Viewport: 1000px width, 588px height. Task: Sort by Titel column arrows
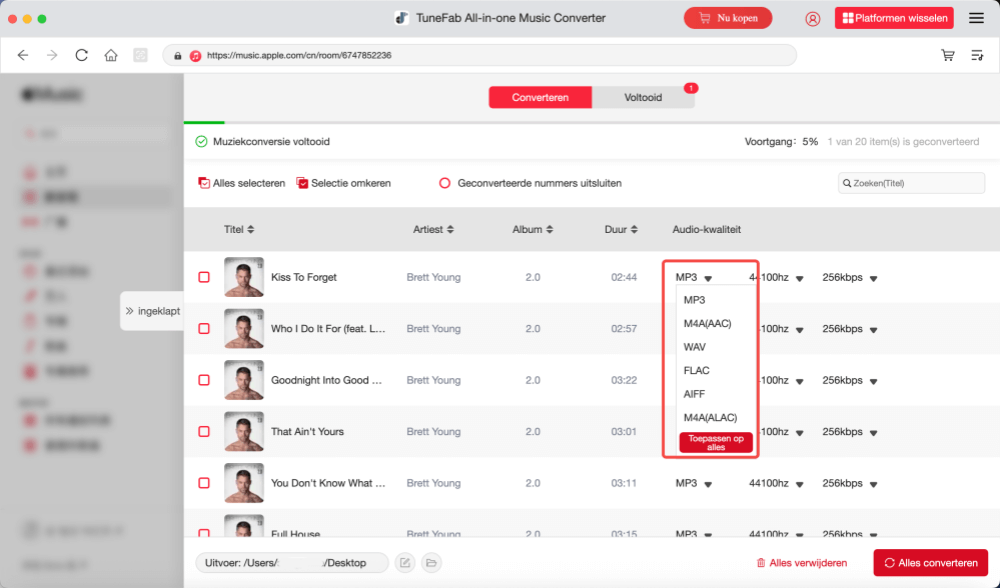coord(250,230)
